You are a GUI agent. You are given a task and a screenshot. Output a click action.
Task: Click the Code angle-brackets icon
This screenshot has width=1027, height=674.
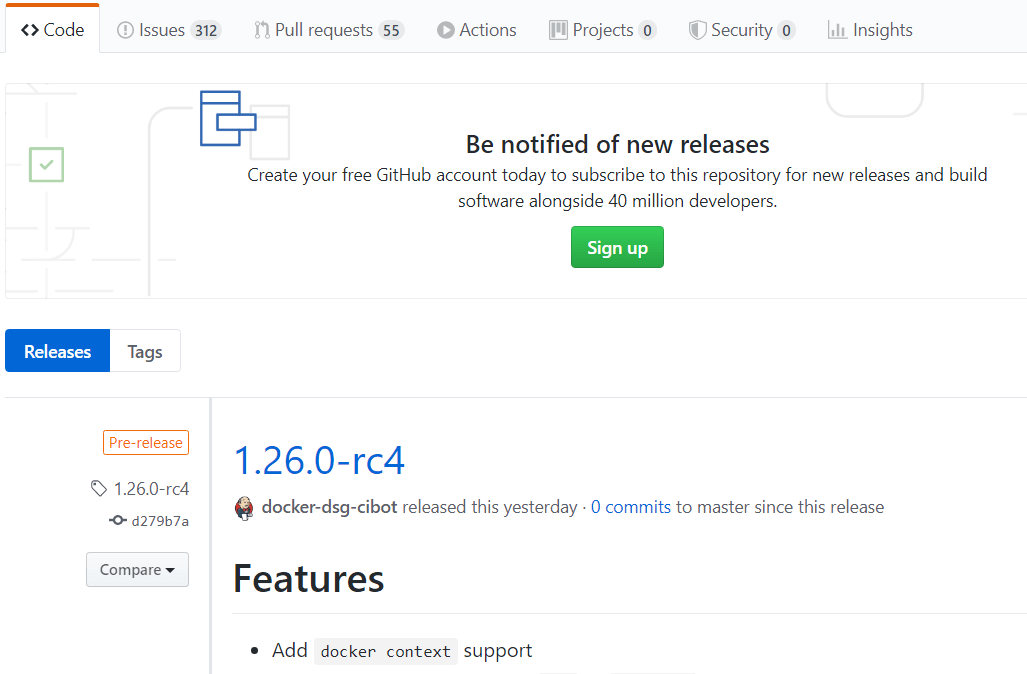click(29, 30)
